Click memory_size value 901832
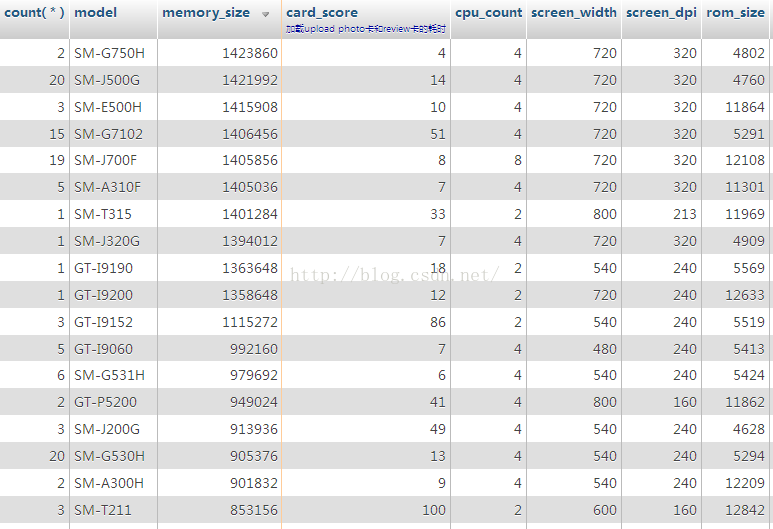Viewport: 773px width, 529px height. tap(254, 483)
